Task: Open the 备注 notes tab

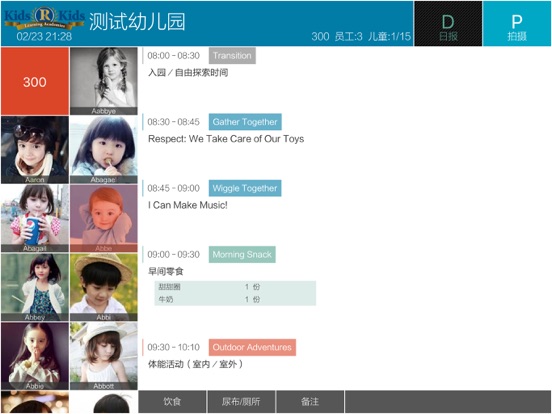Action: pyautogui.click(x=310, y=402)
